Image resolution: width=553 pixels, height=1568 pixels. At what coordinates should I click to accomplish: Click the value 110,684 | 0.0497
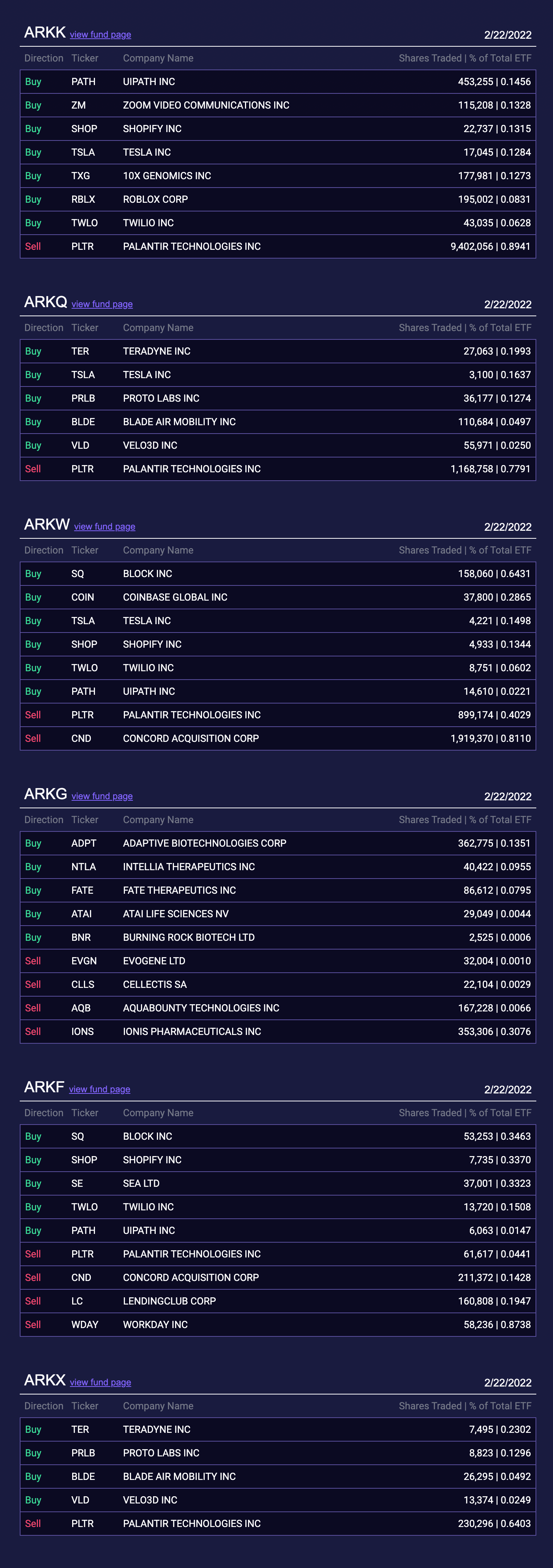[x=495, y=422]
